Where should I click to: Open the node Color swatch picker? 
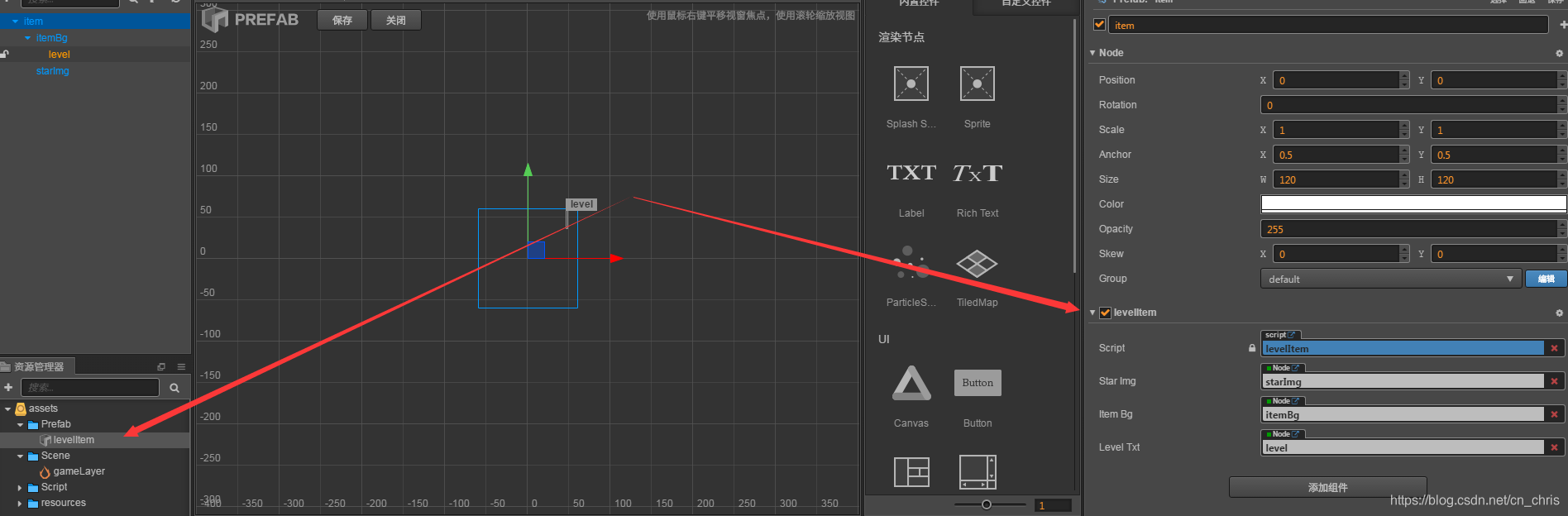pyautogui.click(x=1413, y=203)
